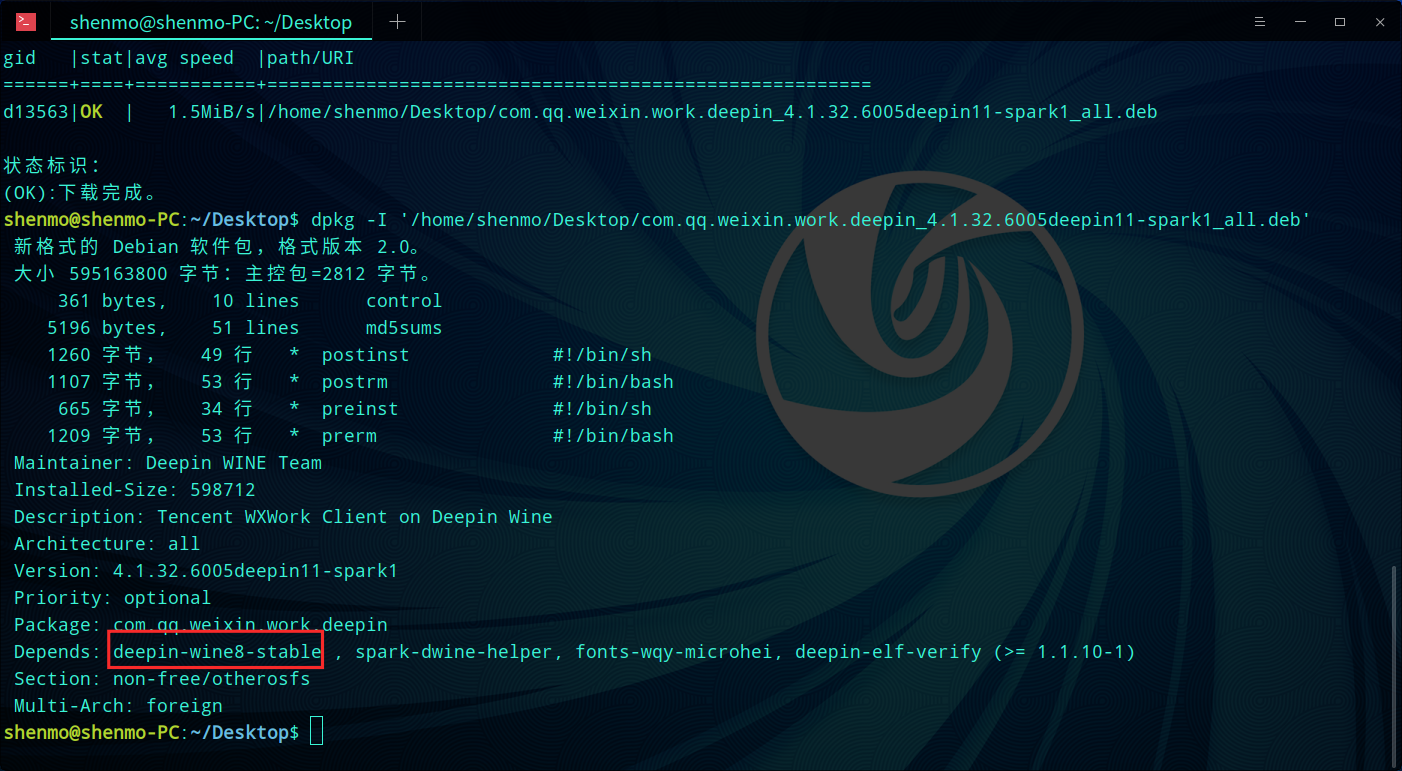This screenshot has height=771, width=1402.
Task: Click the prompt before the dpkg command
Action: click(151, 220)
